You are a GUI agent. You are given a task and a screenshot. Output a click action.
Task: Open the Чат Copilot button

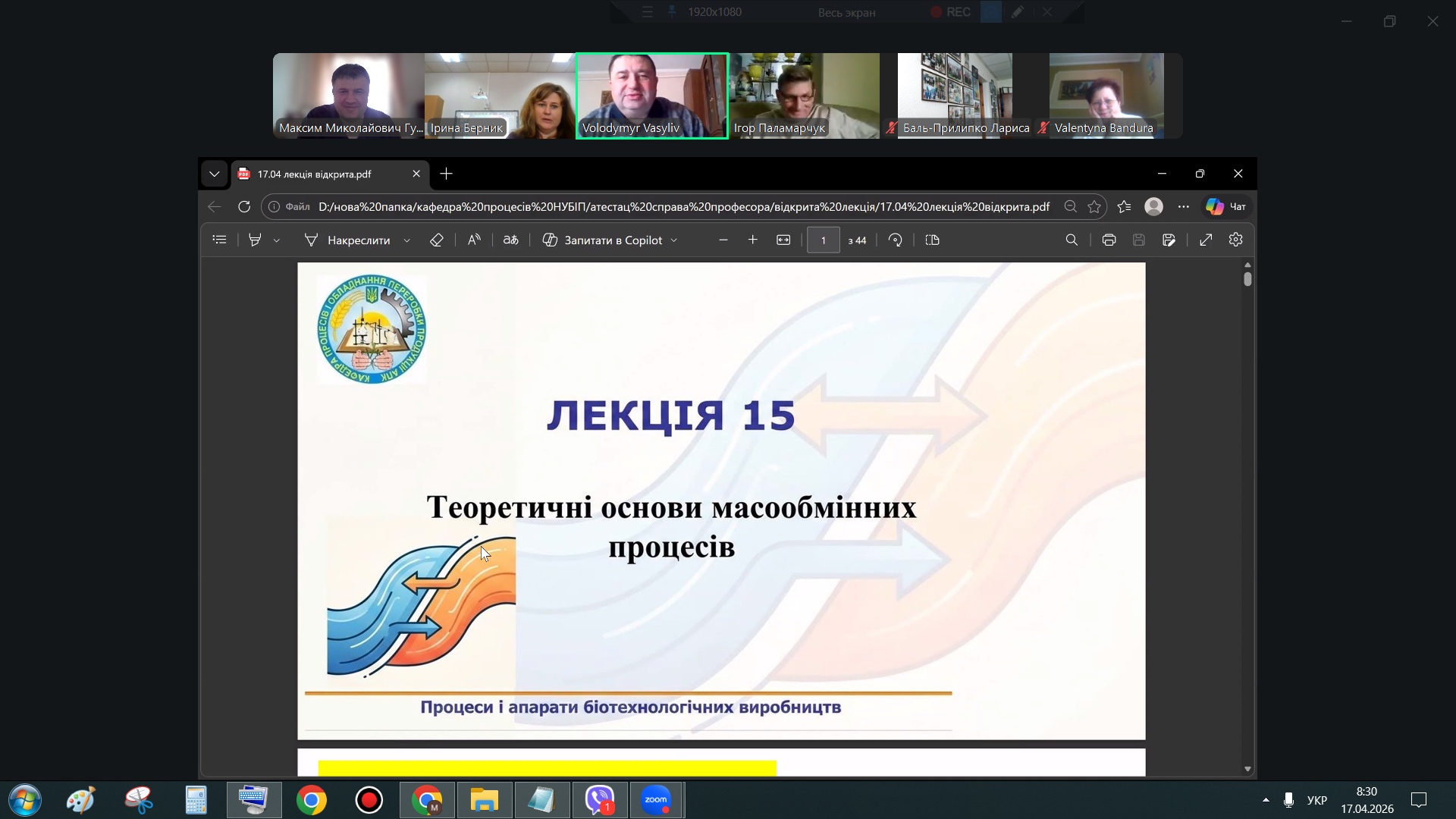coord(1226,206)
